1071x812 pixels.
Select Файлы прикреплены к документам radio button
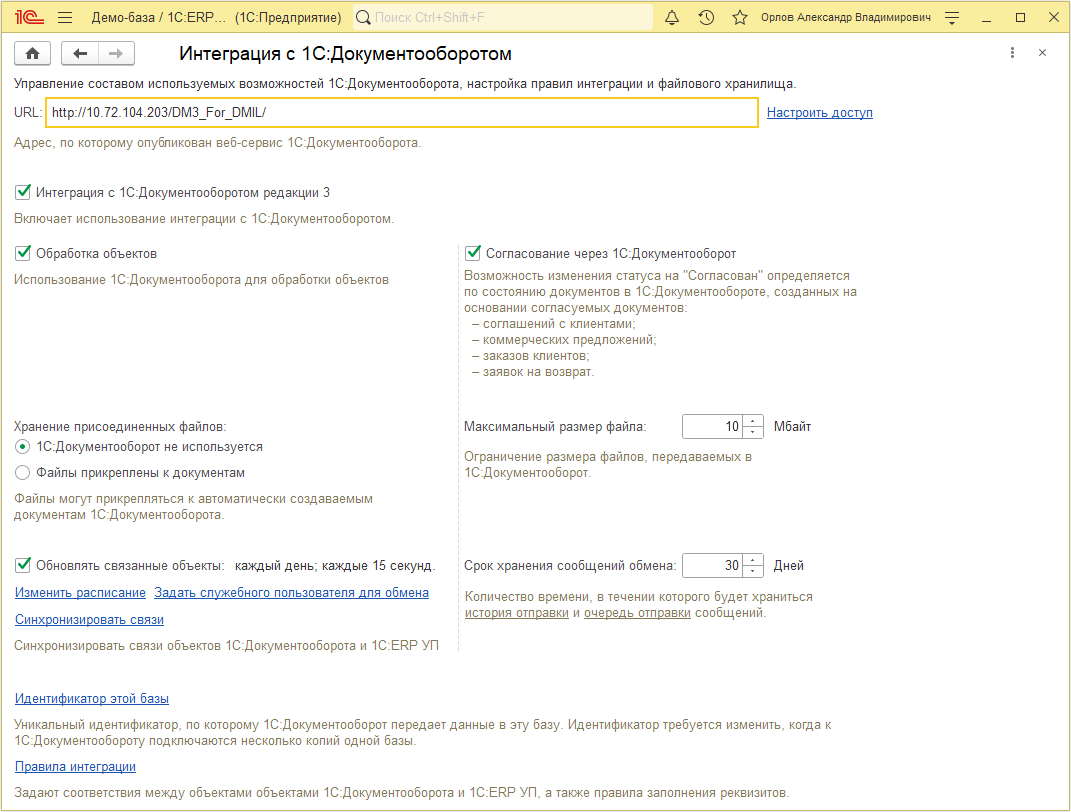point(23,473)
